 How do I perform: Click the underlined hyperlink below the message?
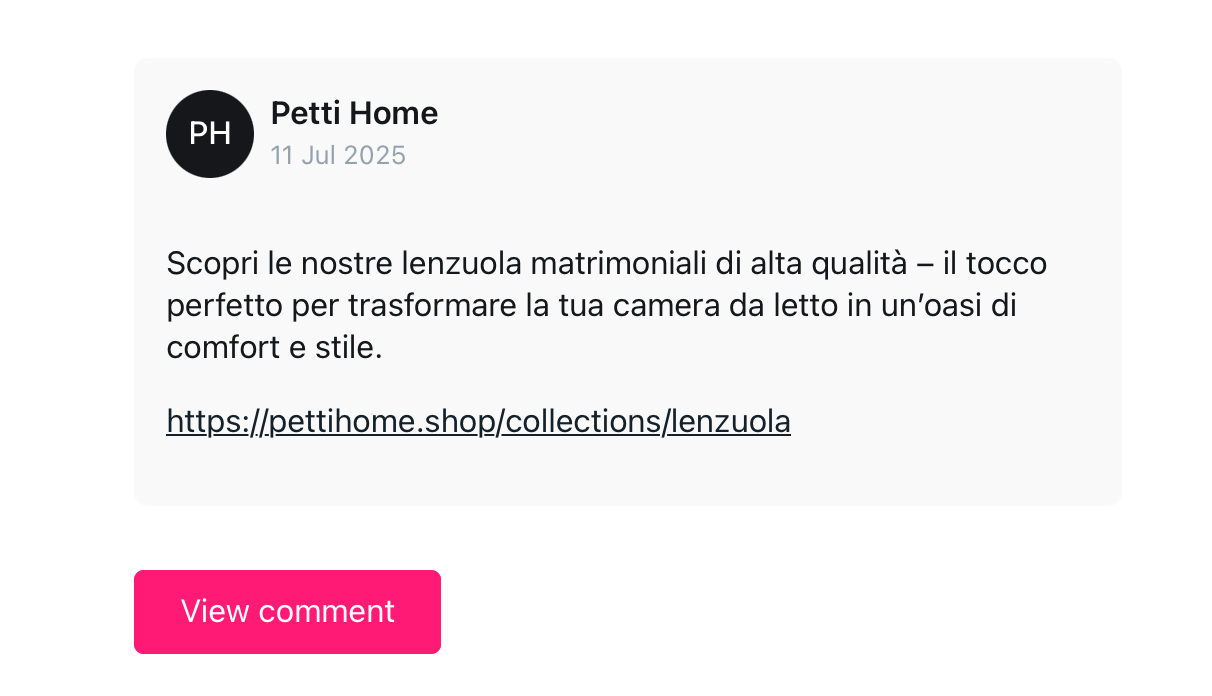[x=478, y=421]
